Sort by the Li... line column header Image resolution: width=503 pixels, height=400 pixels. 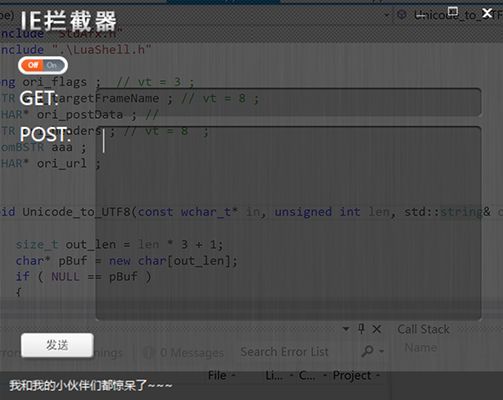pos(274,376)
